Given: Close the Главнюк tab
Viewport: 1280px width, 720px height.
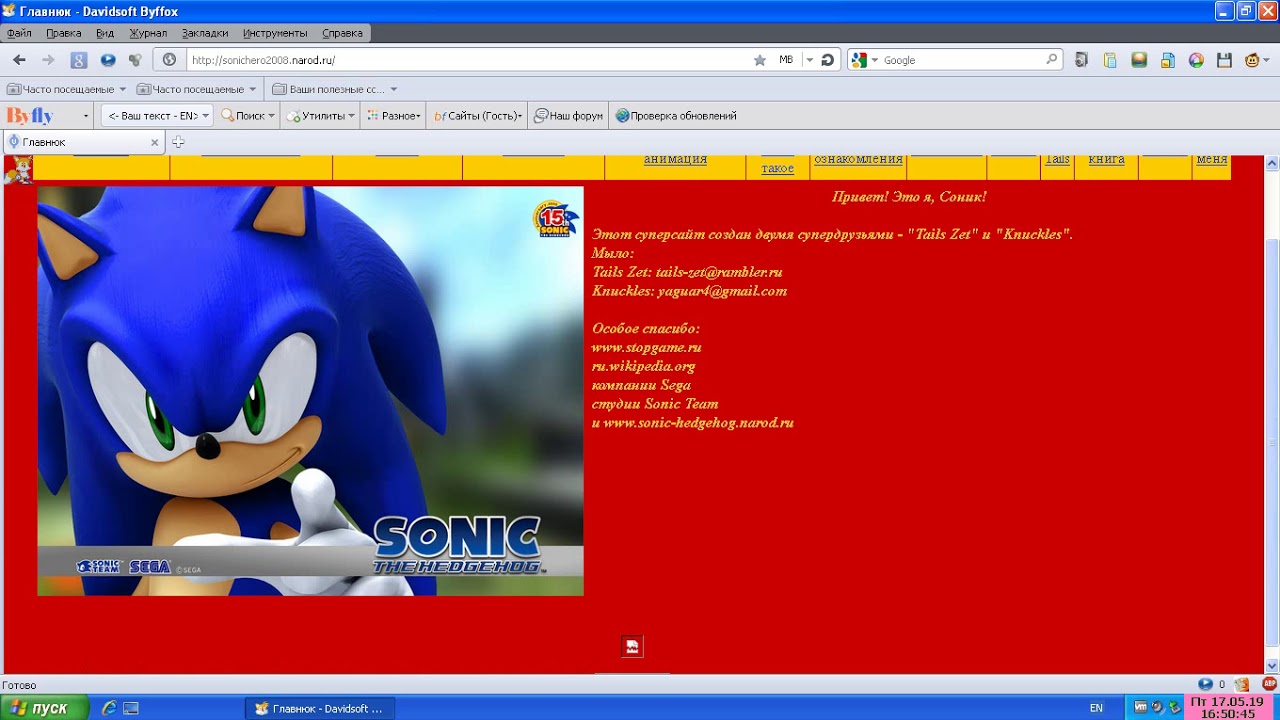Looking at the screenshot, I should coord(154,142).
